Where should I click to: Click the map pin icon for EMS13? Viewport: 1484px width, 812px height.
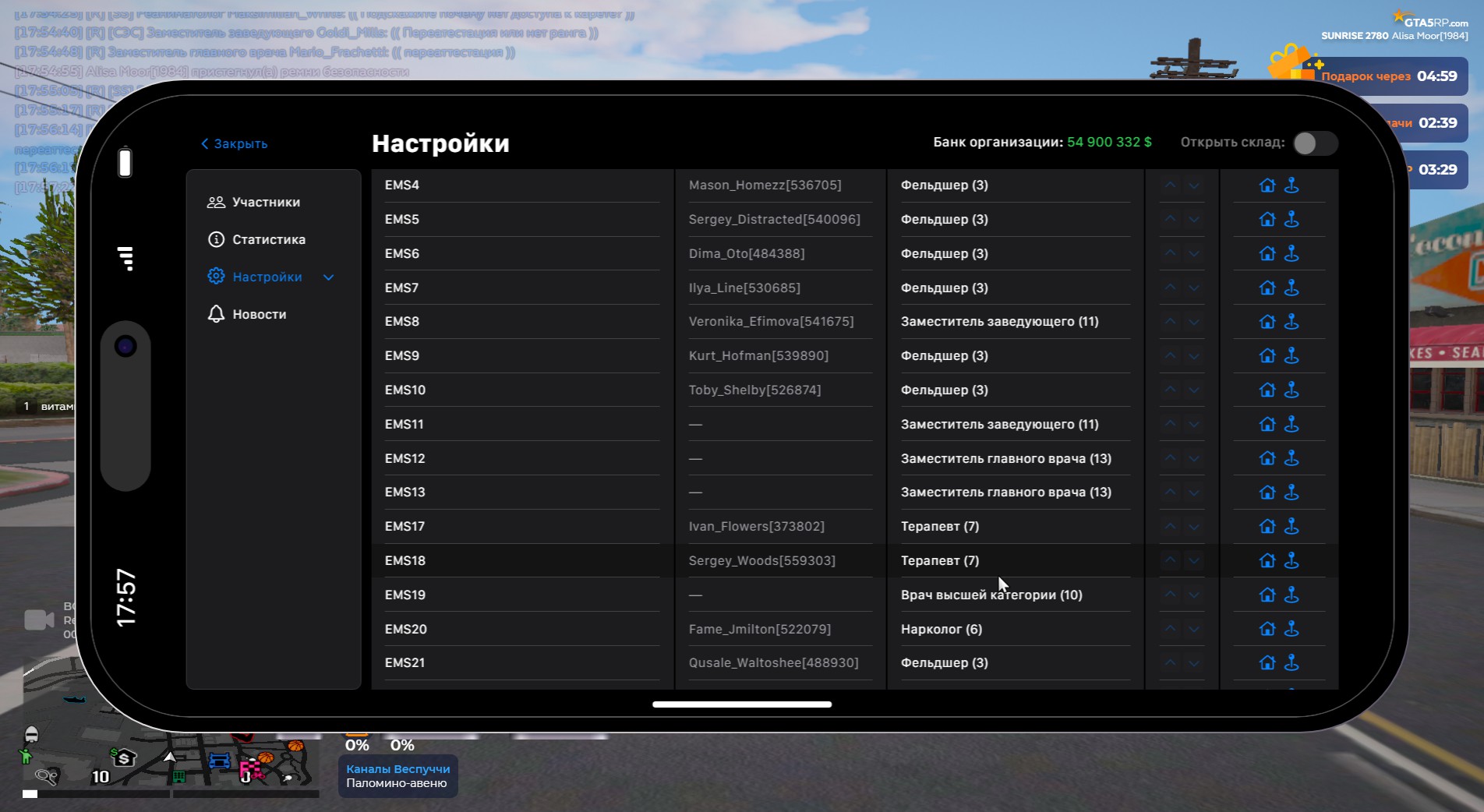tap(1291, 492)
